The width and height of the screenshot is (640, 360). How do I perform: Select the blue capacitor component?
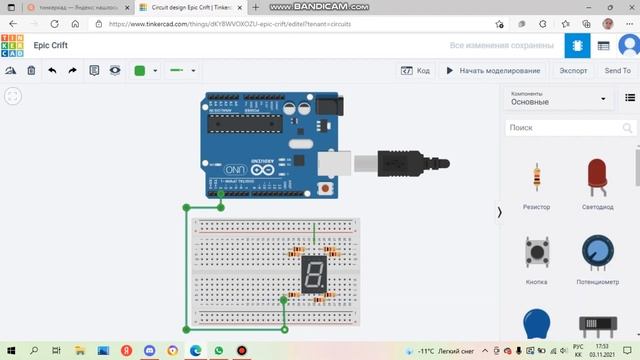point(537,324)
